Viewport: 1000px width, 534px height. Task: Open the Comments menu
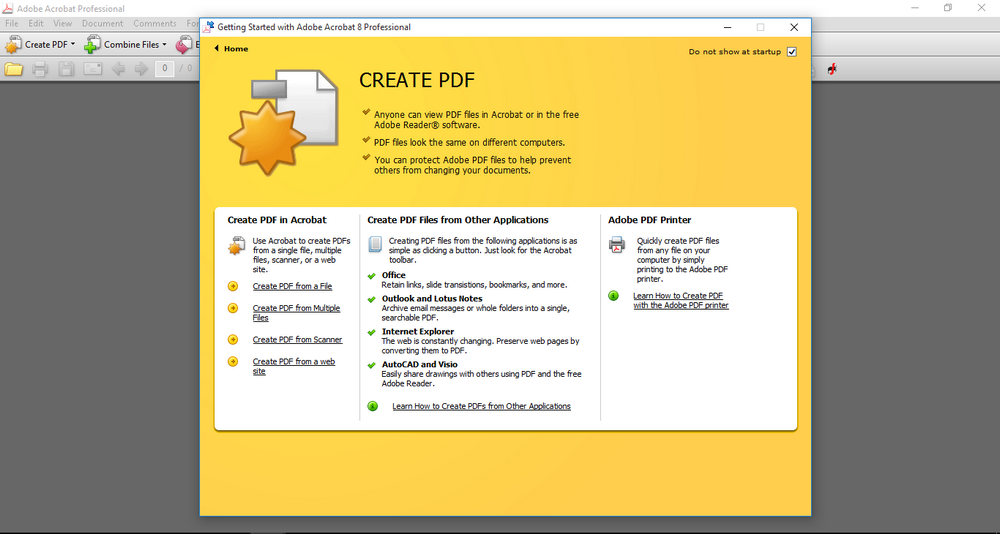click(x=154, y=24)
